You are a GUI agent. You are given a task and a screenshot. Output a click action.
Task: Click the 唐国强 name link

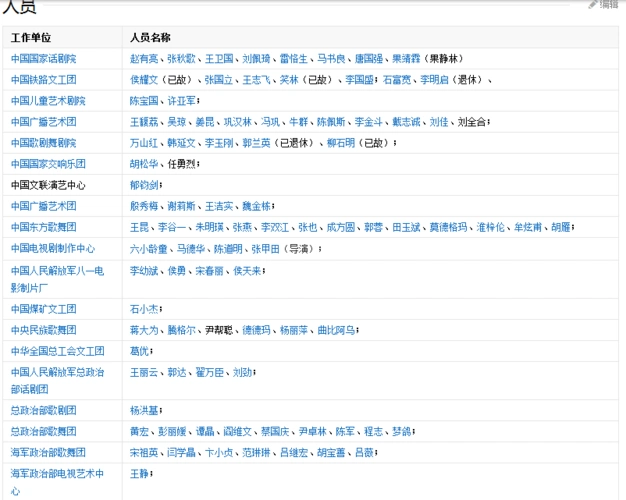pos(369,59)
